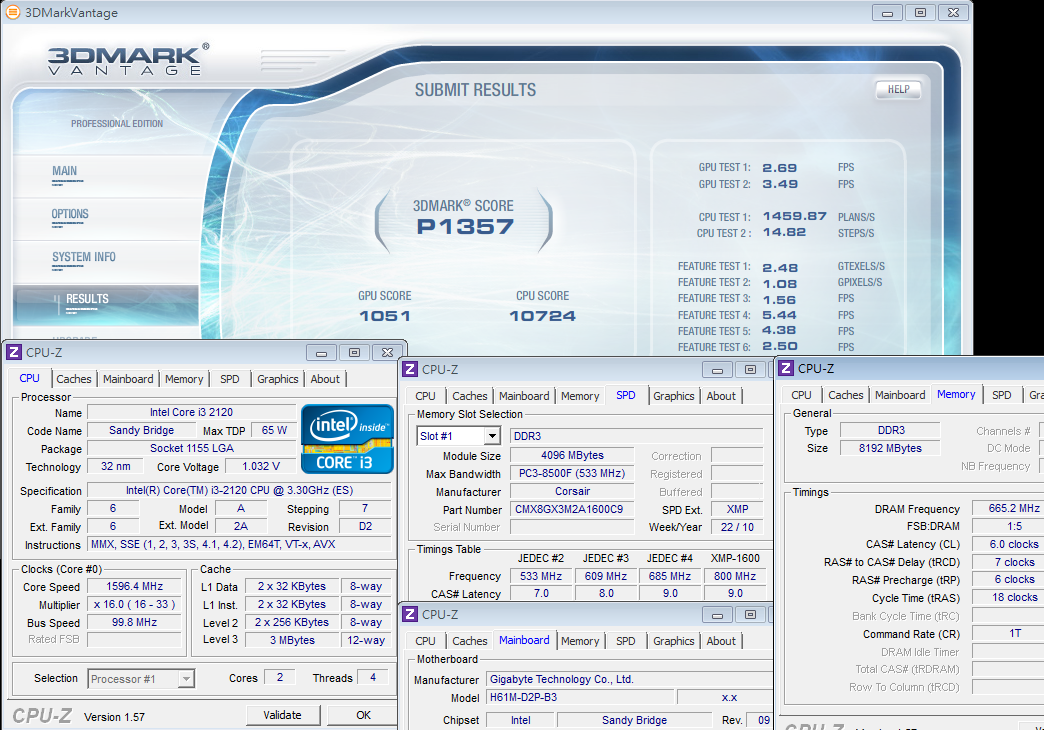Screen dimensions: 1044x730
Task: Open Graphics tab in the Memory Slot Selection window
Action: (x=674, y=396)
